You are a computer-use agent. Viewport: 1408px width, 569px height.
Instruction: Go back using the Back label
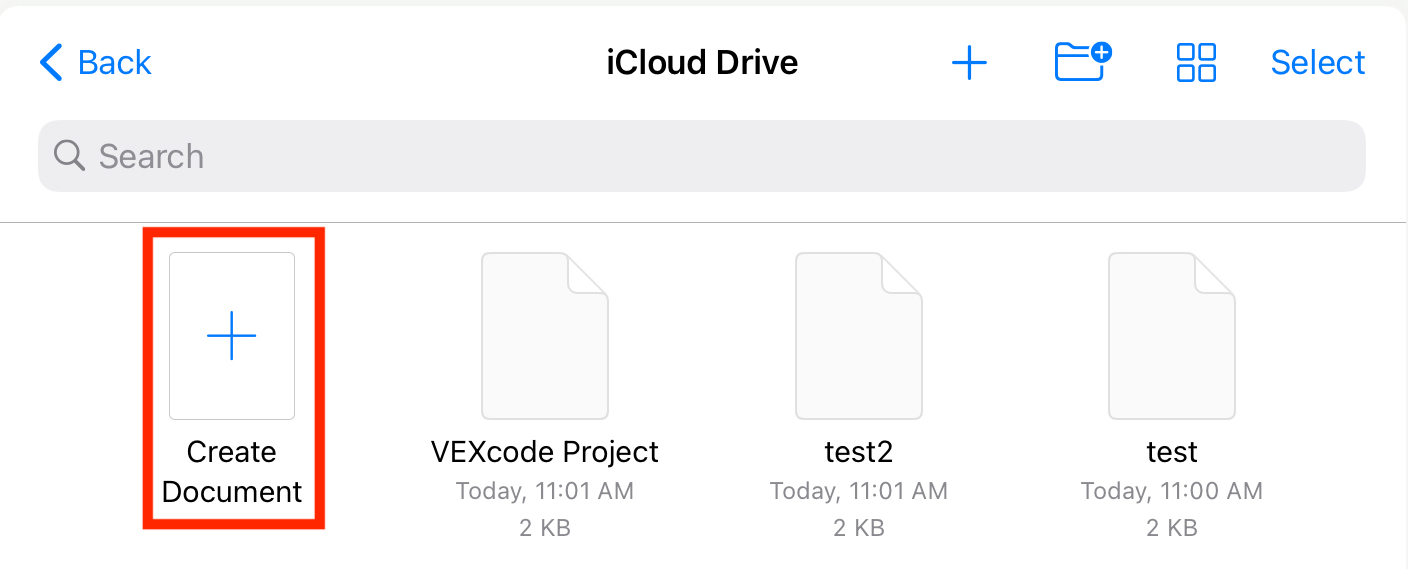point(114,62)
